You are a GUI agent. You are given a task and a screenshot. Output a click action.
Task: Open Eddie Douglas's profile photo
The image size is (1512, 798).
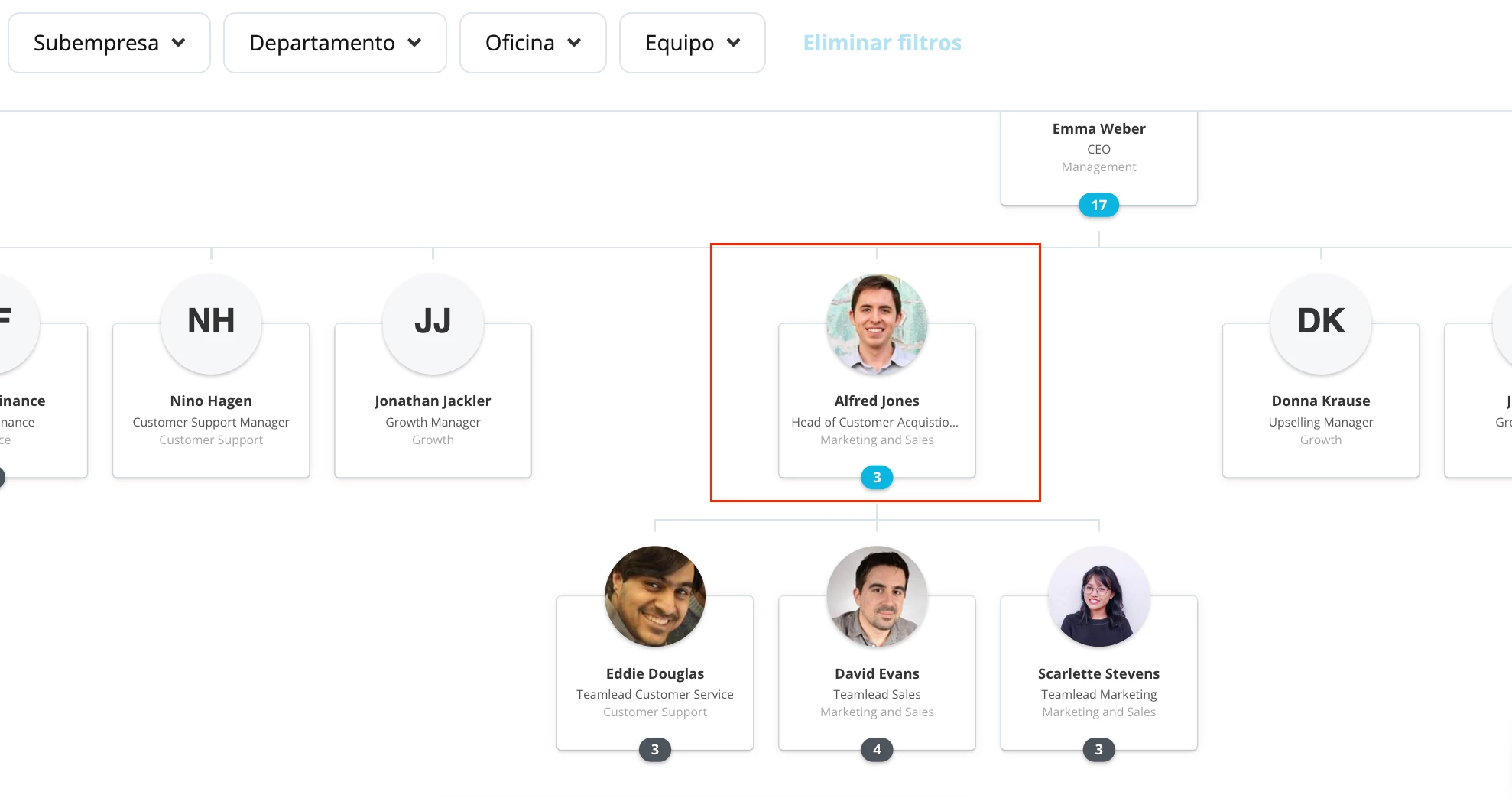pos(655,596)
